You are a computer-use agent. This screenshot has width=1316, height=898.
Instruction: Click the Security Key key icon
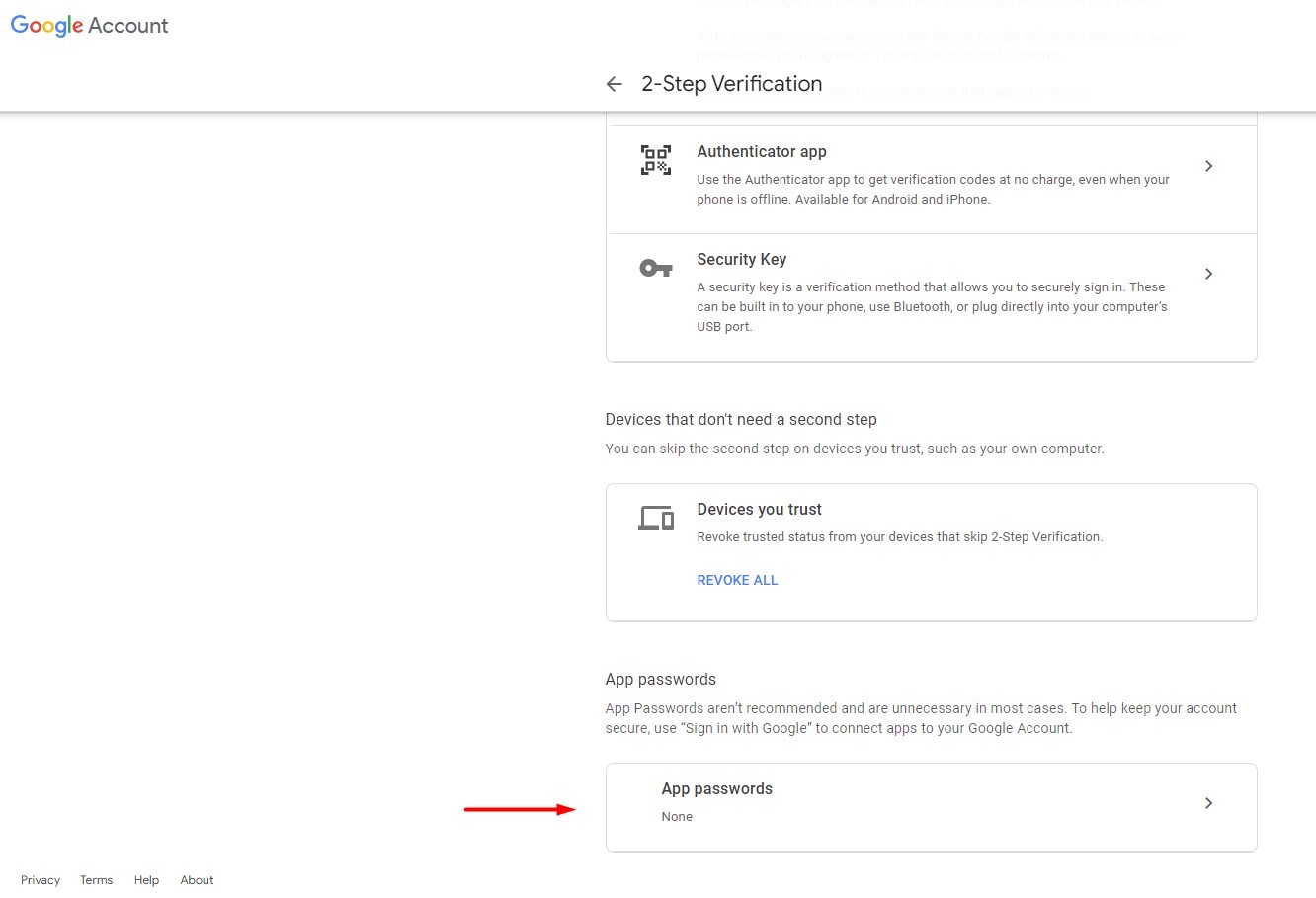(x=656, y=268)
